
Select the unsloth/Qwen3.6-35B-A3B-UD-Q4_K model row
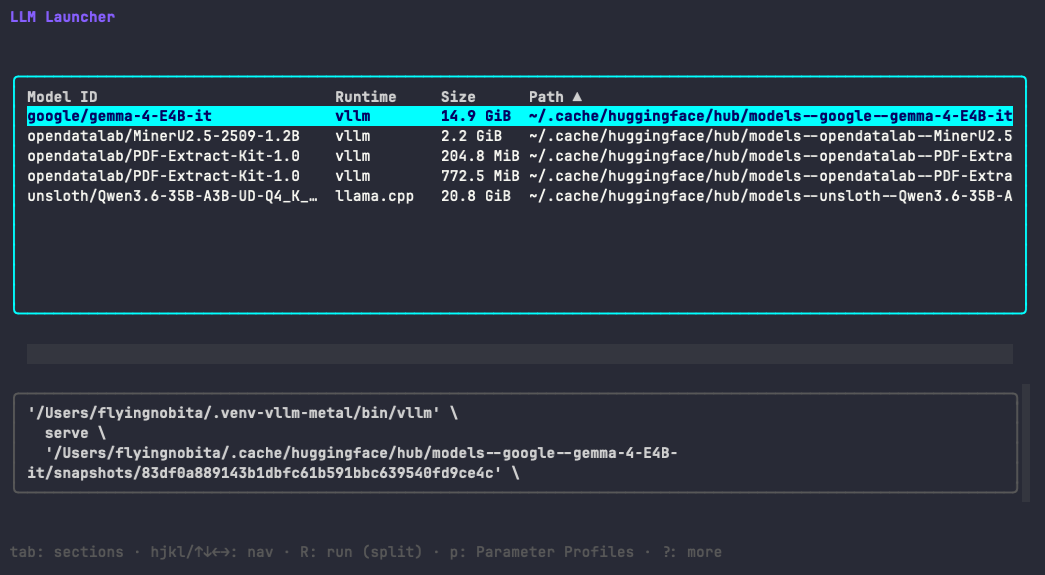click(520, 196)
